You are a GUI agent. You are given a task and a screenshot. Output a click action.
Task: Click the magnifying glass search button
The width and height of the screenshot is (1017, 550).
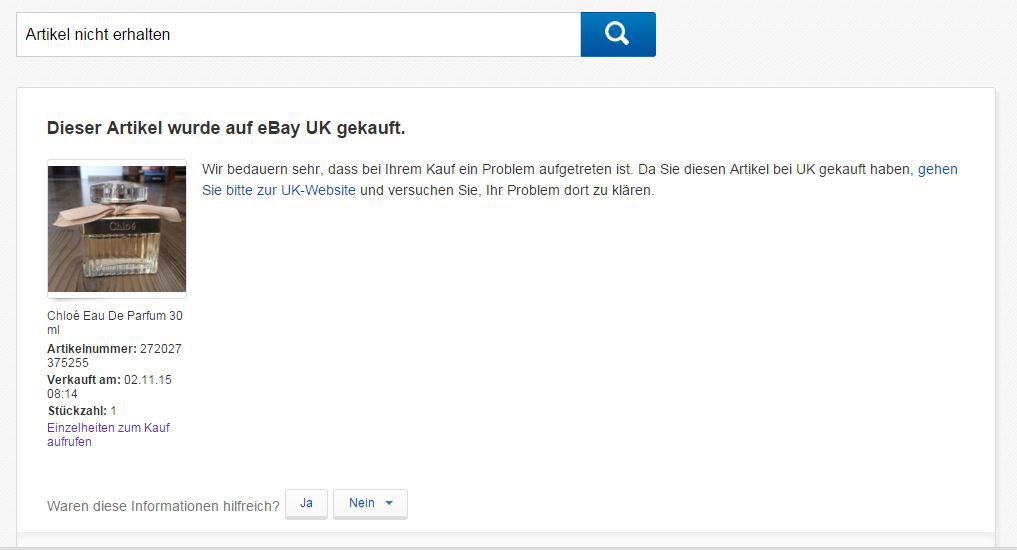pos(617,34)
